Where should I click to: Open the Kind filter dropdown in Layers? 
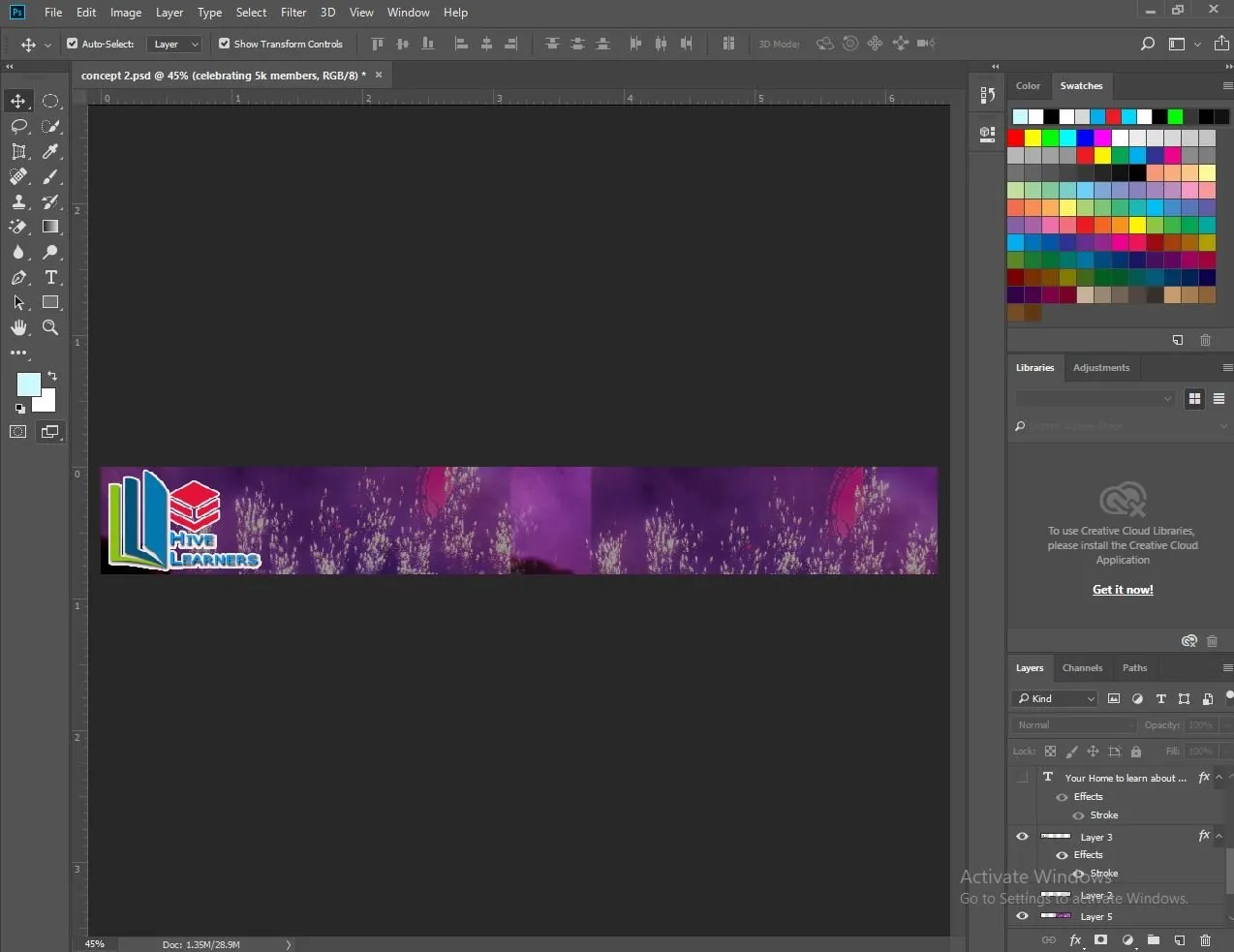coord(1056,698)
